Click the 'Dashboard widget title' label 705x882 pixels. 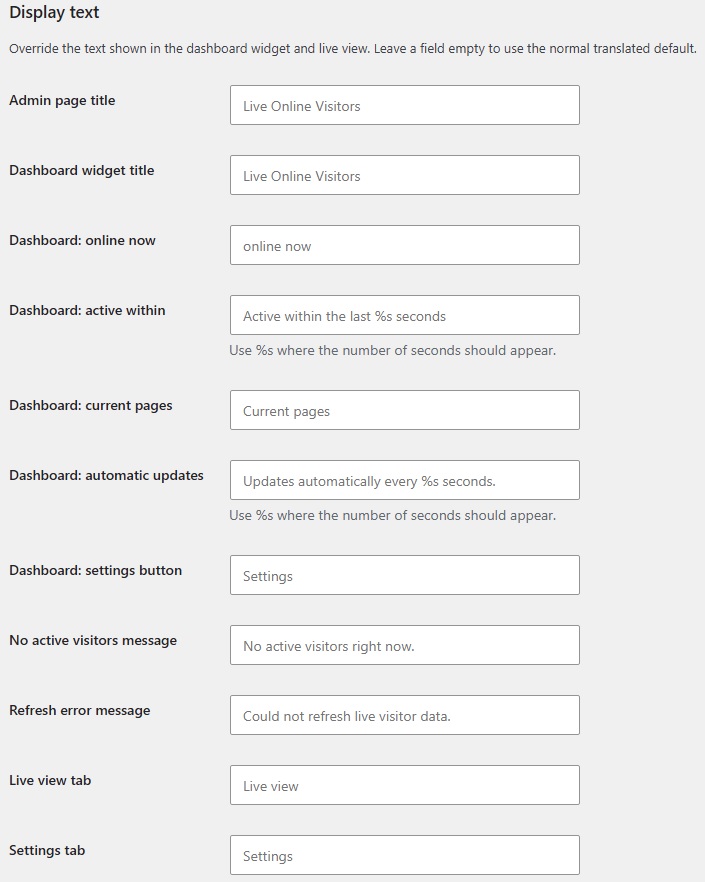point(82,170)
